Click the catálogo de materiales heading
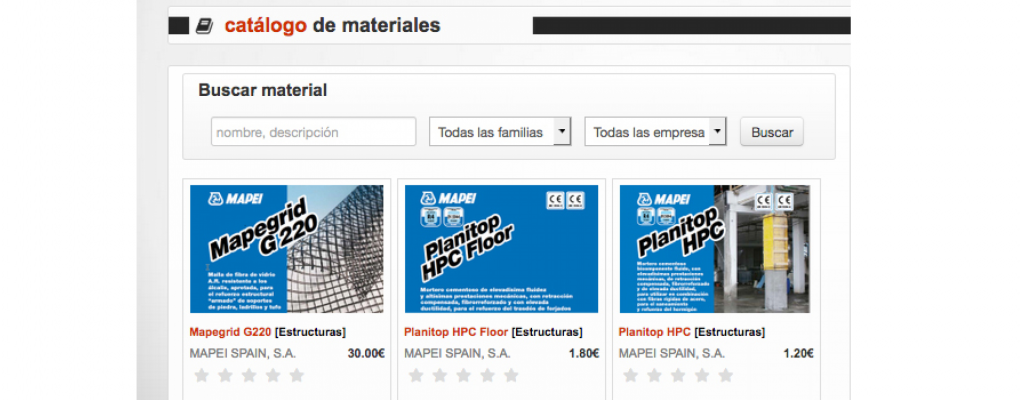The height and width of the screenshot is (400, 1020). 332,26
